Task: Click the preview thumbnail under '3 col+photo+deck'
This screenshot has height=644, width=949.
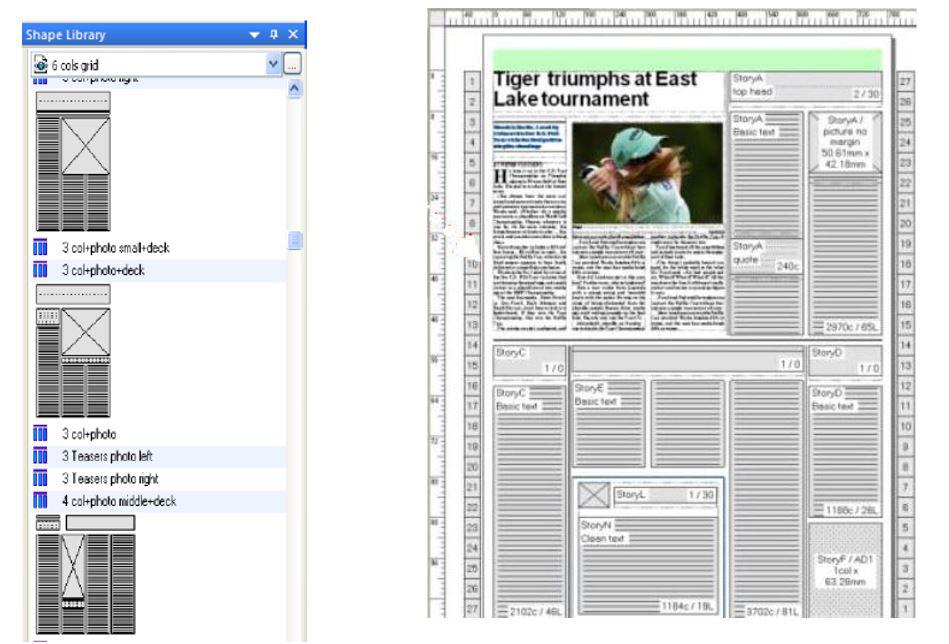Action: click(x=73, y=350)
